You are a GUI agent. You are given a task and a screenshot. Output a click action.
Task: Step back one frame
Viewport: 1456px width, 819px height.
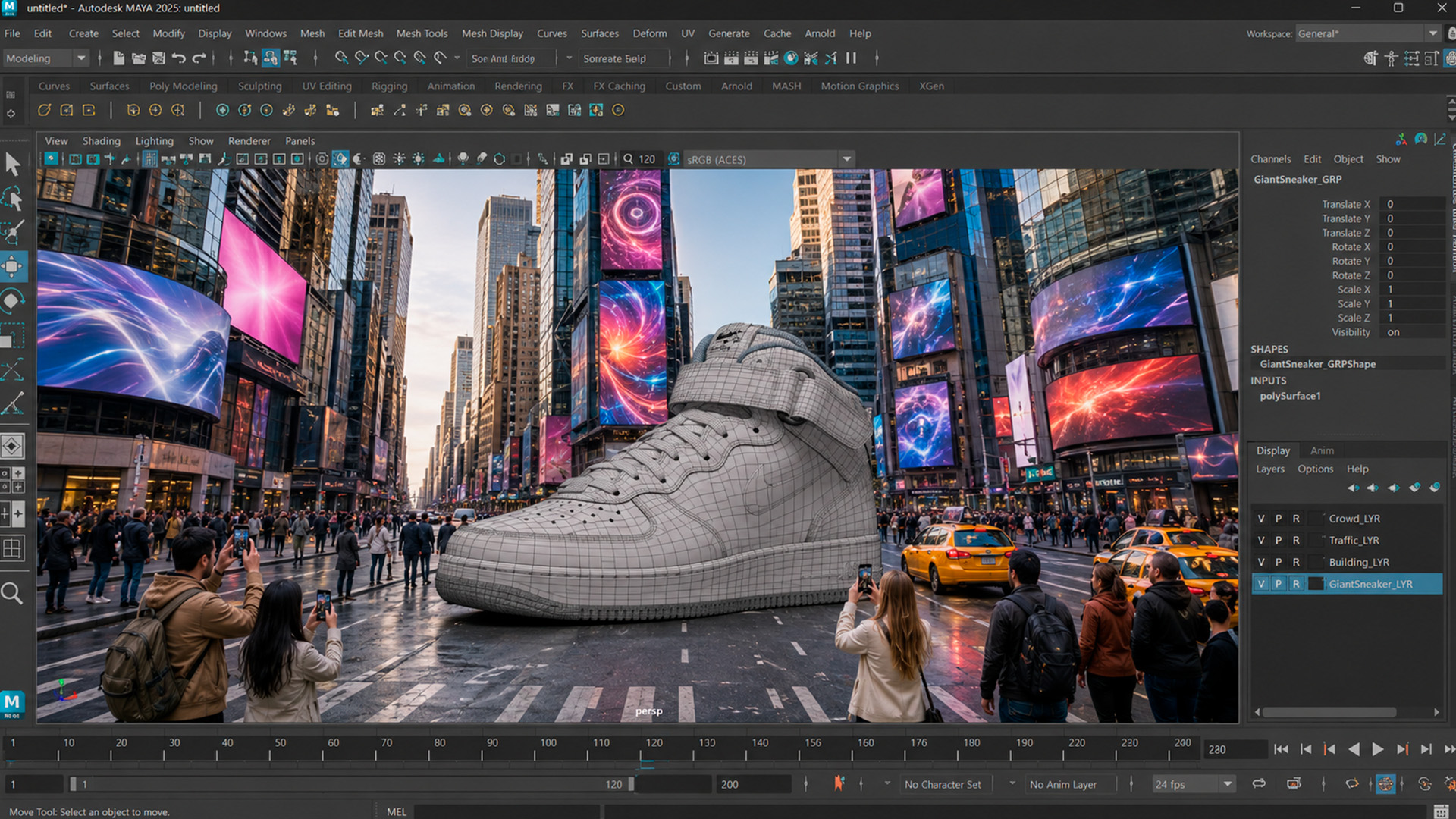click(x=1306, y=749)
